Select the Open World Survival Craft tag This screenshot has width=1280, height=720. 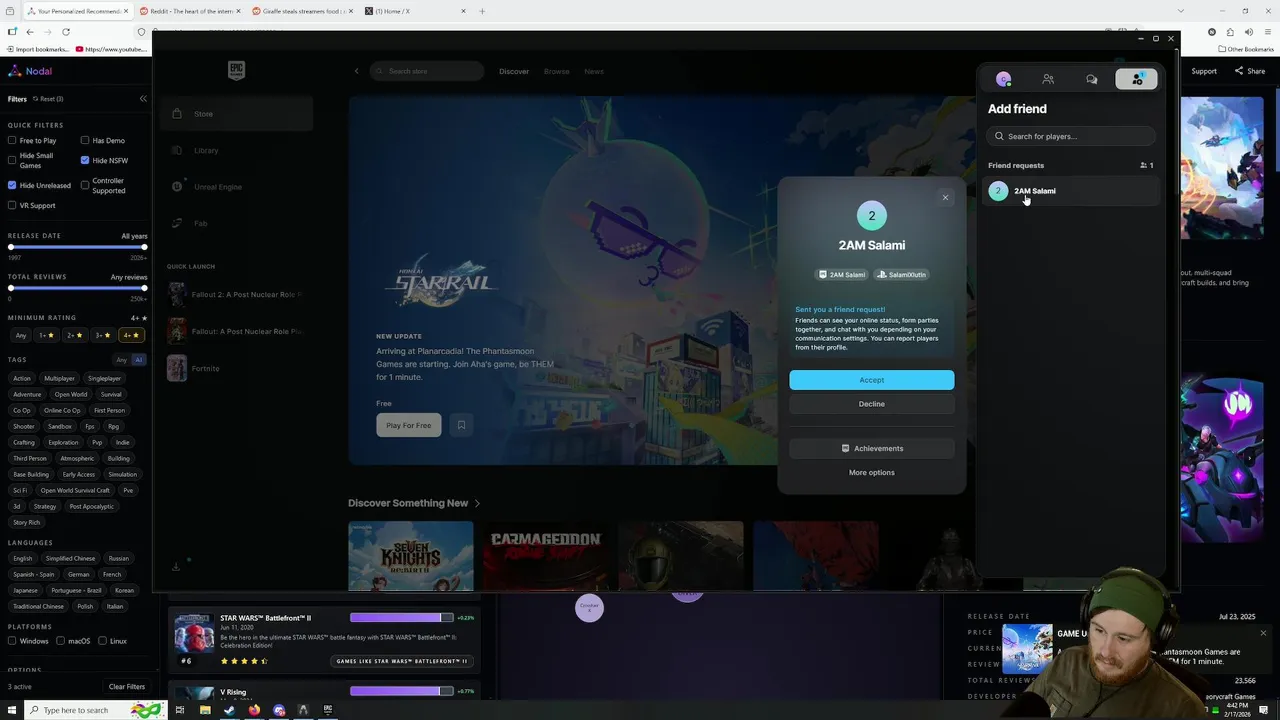click(75, 491)
